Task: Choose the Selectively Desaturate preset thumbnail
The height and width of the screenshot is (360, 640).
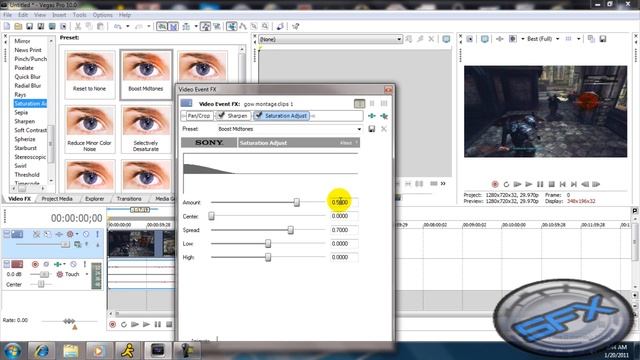Action: [146, 129]
